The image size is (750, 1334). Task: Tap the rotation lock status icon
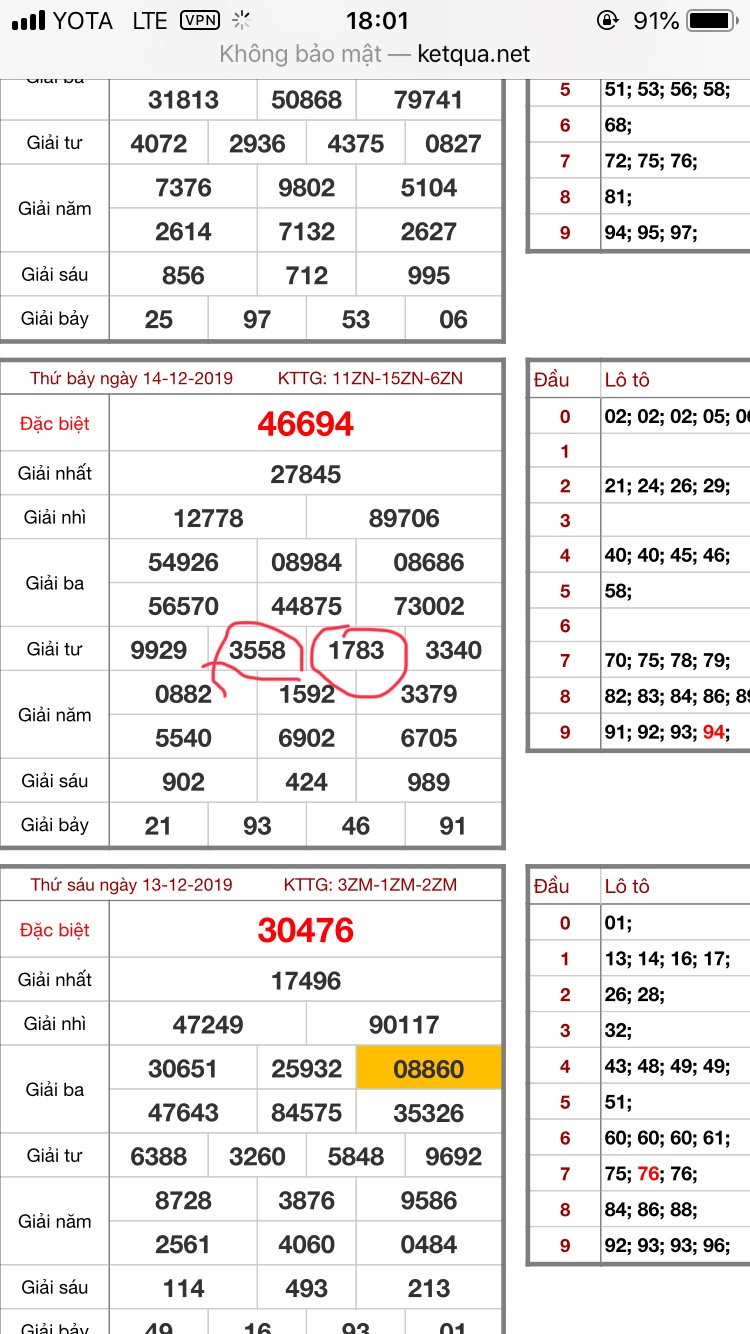point(606,20)
